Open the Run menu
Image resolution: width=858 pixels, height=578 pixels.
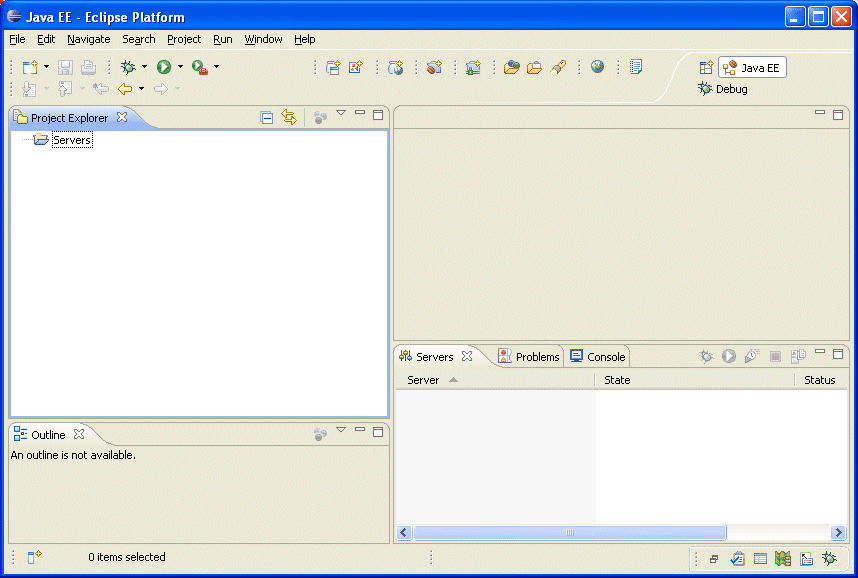point(223,39)
